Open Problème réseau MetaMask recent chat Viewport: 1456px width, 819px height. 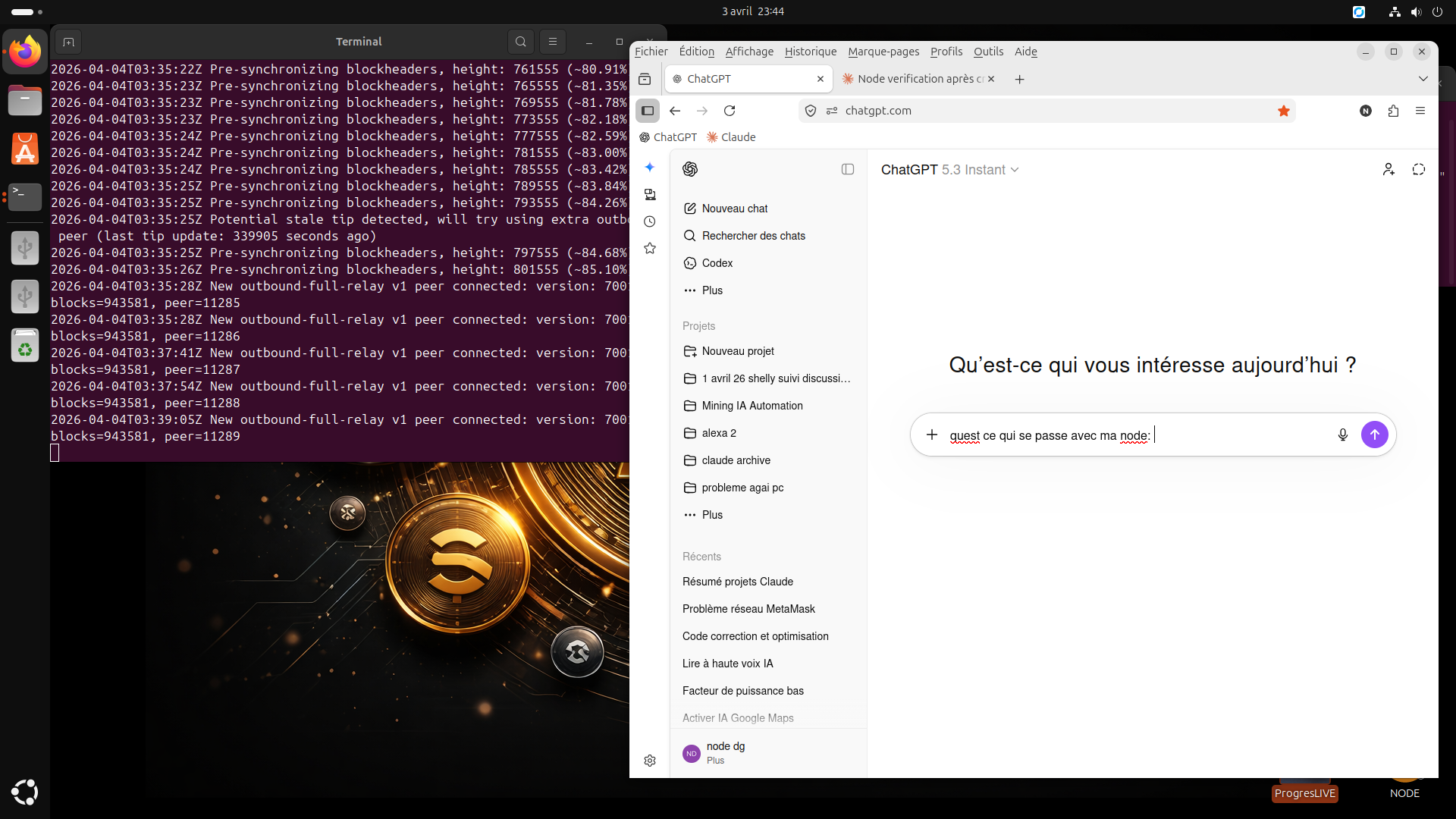pyautogui.click(x=748, y=609)
